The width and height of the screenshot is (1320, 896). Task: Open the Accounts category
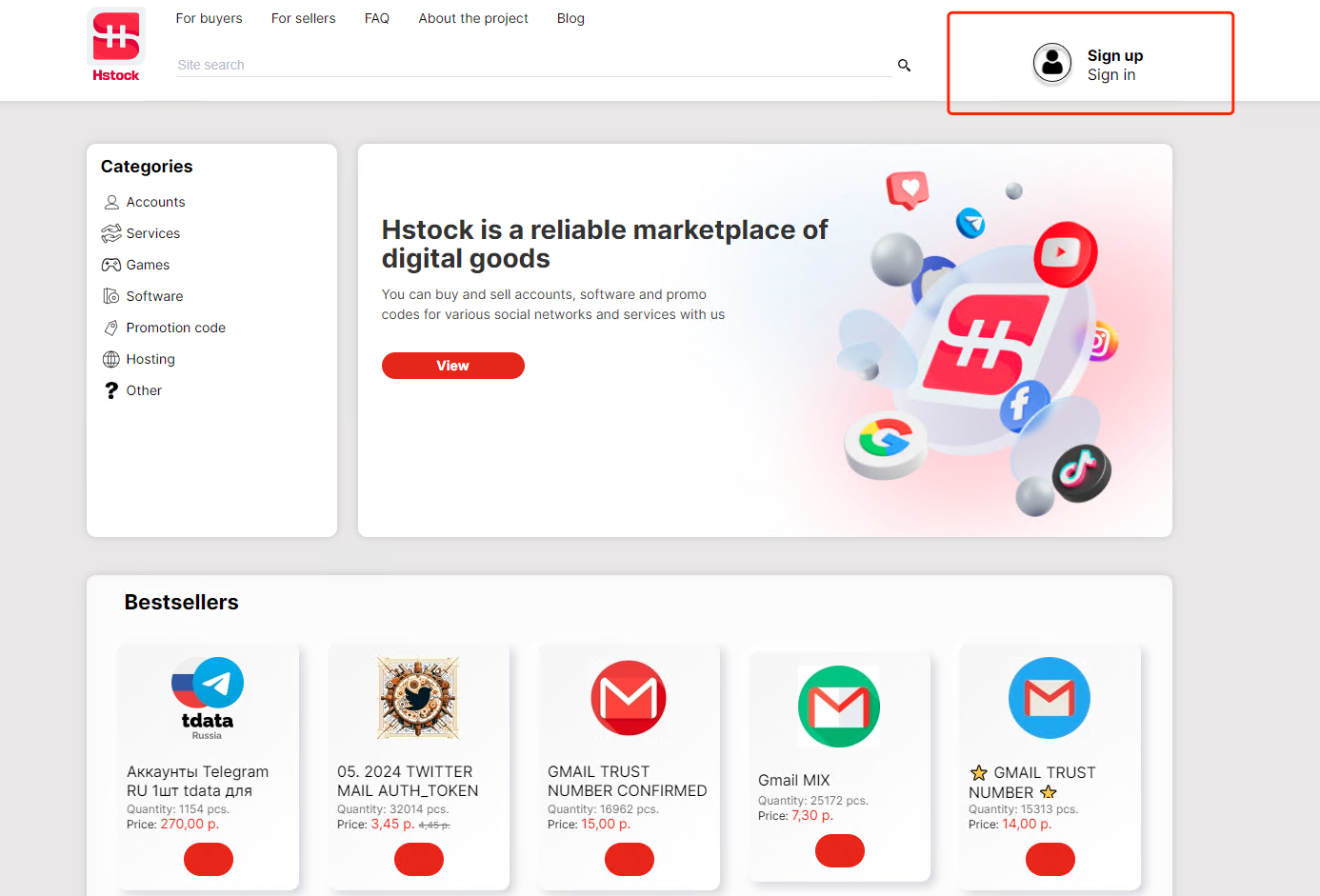pyautogui.click(x=155, y=202)
